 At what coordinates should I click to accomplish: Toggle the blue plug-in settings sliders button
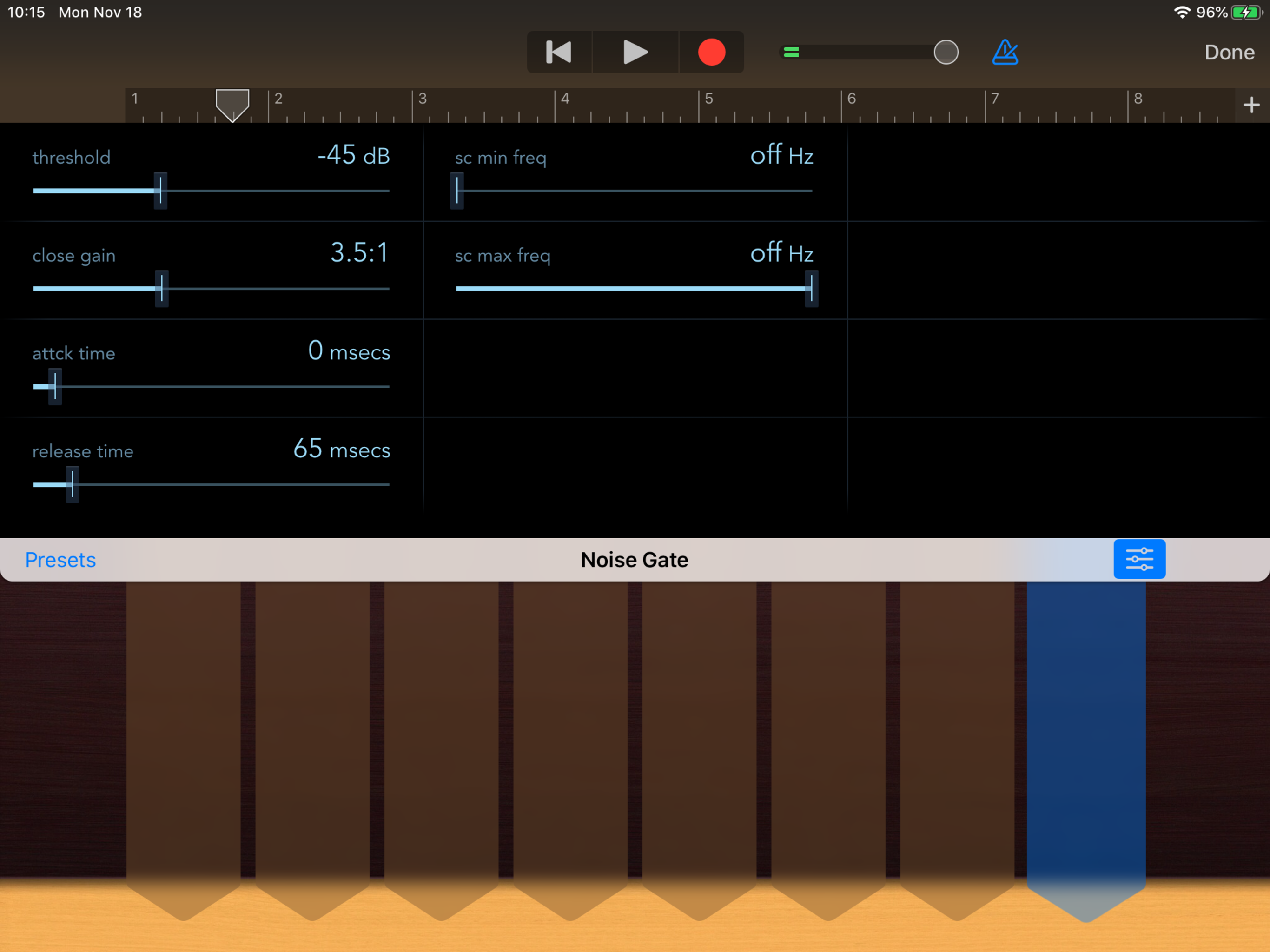coord(1139,559)
